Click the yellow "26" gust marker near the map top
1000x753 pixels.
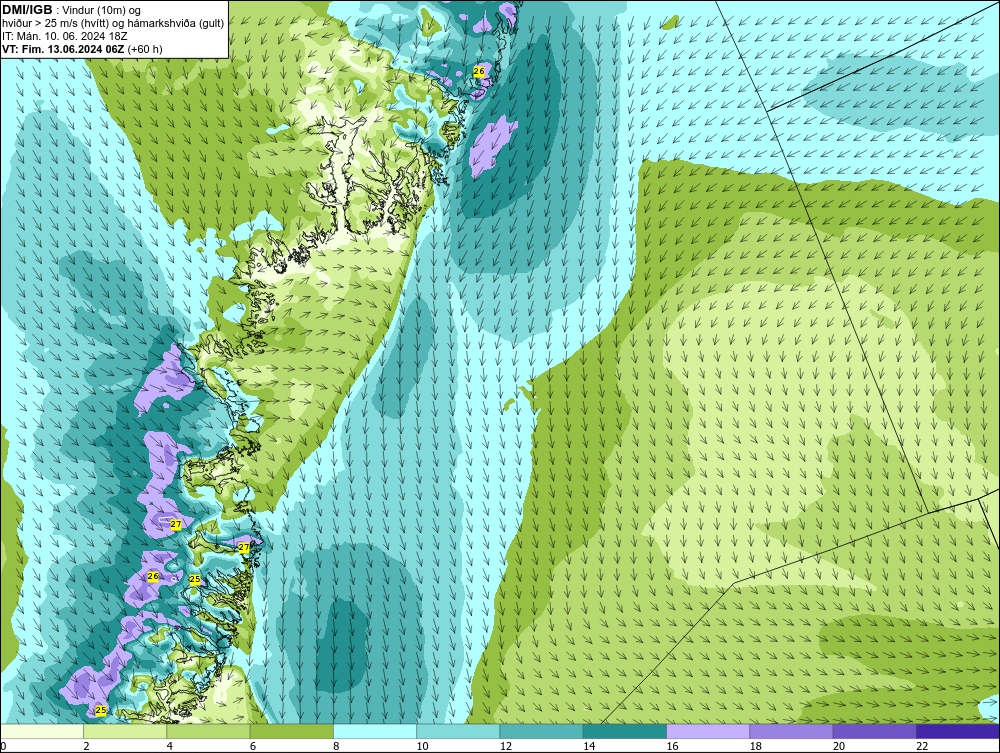tap(479, 71)
